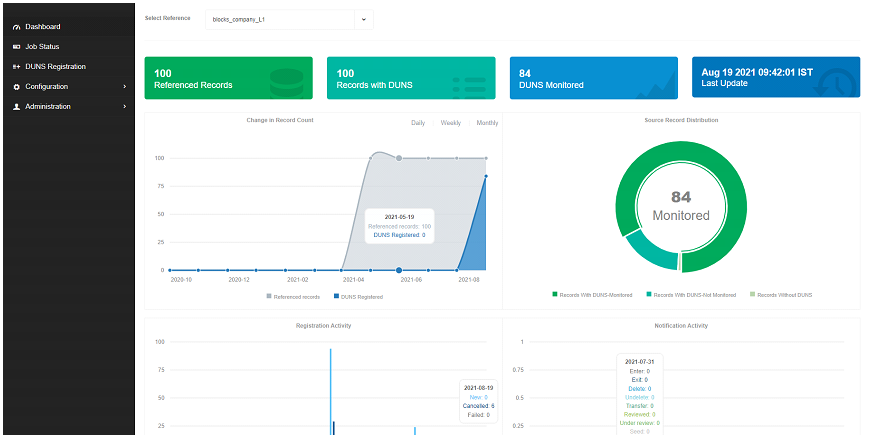
Task: Toggle Records With DUNS-Monitored legend swatch
Action: pos(555,294)
